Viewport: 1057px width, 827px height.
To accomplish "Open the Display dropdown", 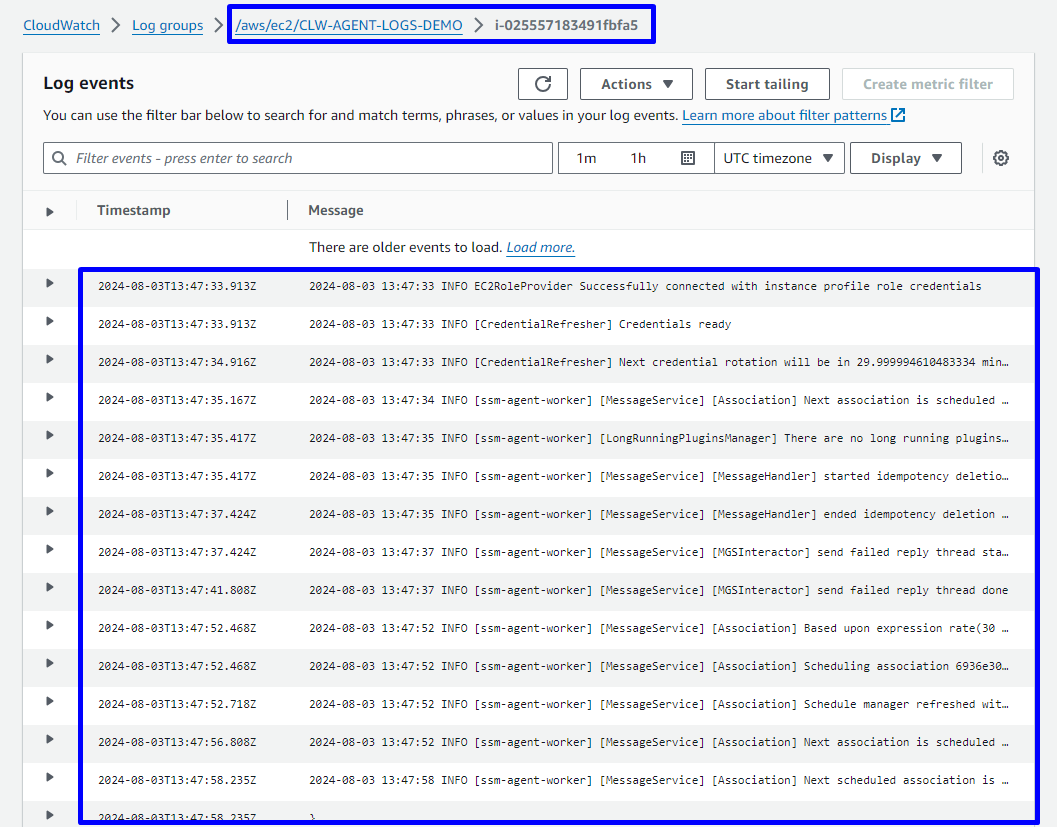I will (906, 158).
